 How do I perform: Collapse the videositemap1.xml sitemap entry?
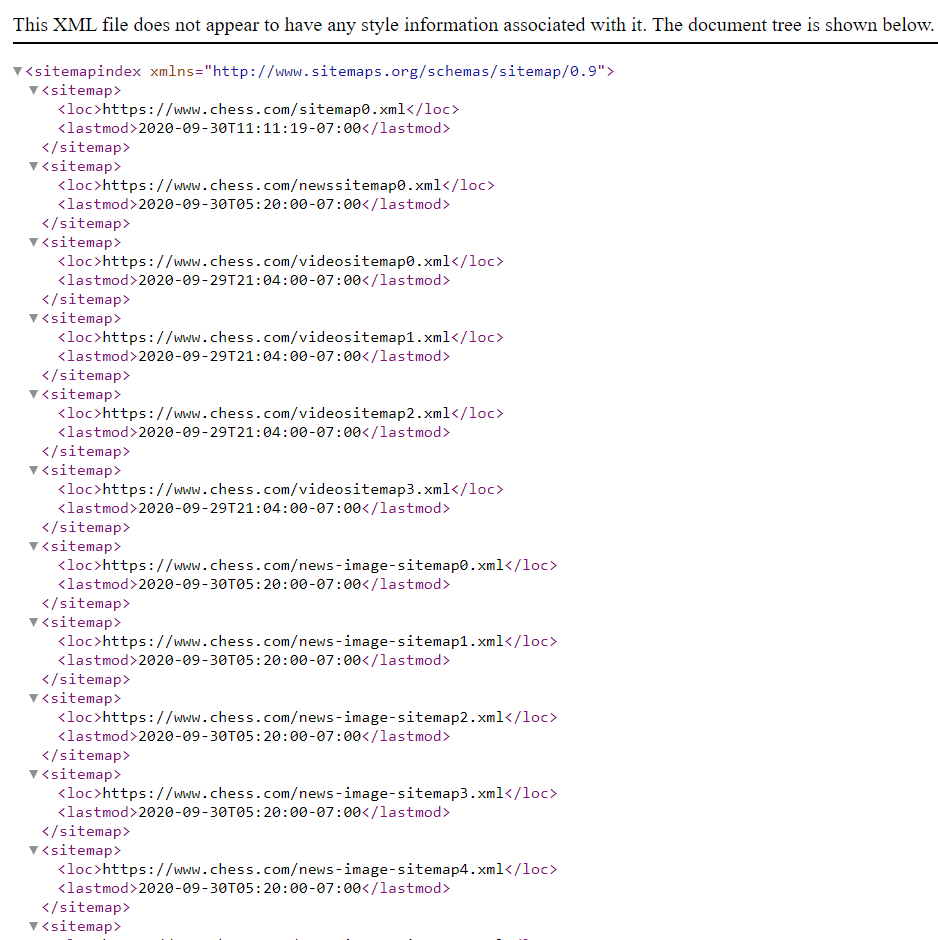[33, 318]
